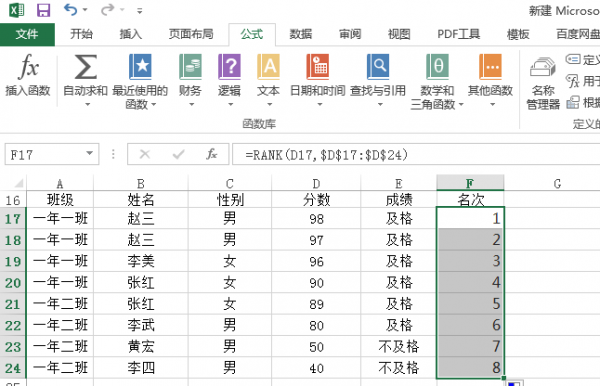The height and width of the screenshot is (386, 600).
Task: Click the 定义名称 icon in the ribbon
Action: (x=573, y=59)
